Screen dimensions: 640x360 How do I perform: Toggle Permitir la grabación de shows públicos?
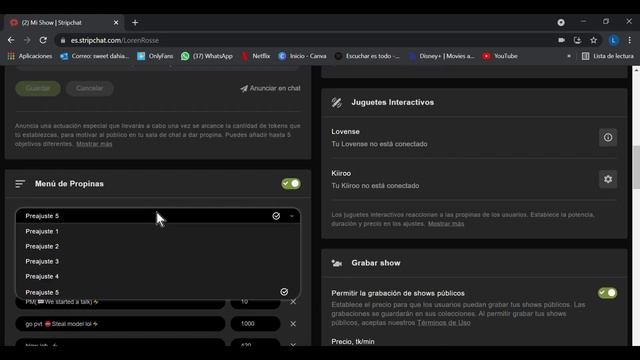point(607,293)
